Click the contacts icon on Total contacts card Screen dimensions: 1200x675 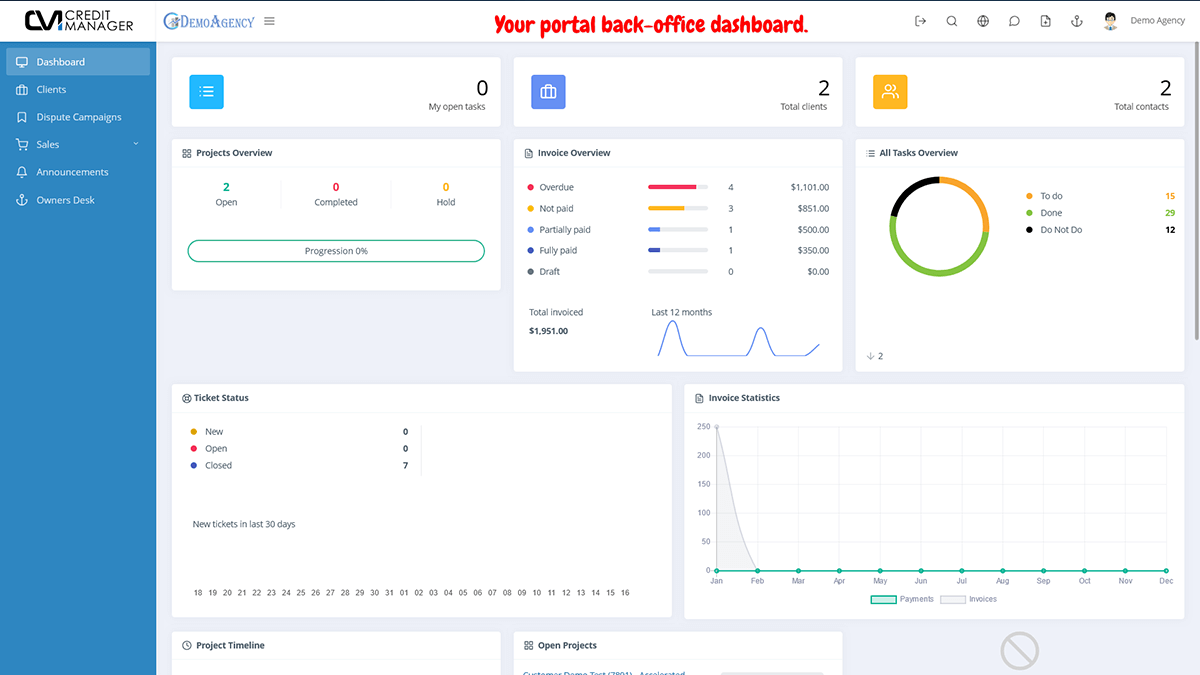point(890,91)
